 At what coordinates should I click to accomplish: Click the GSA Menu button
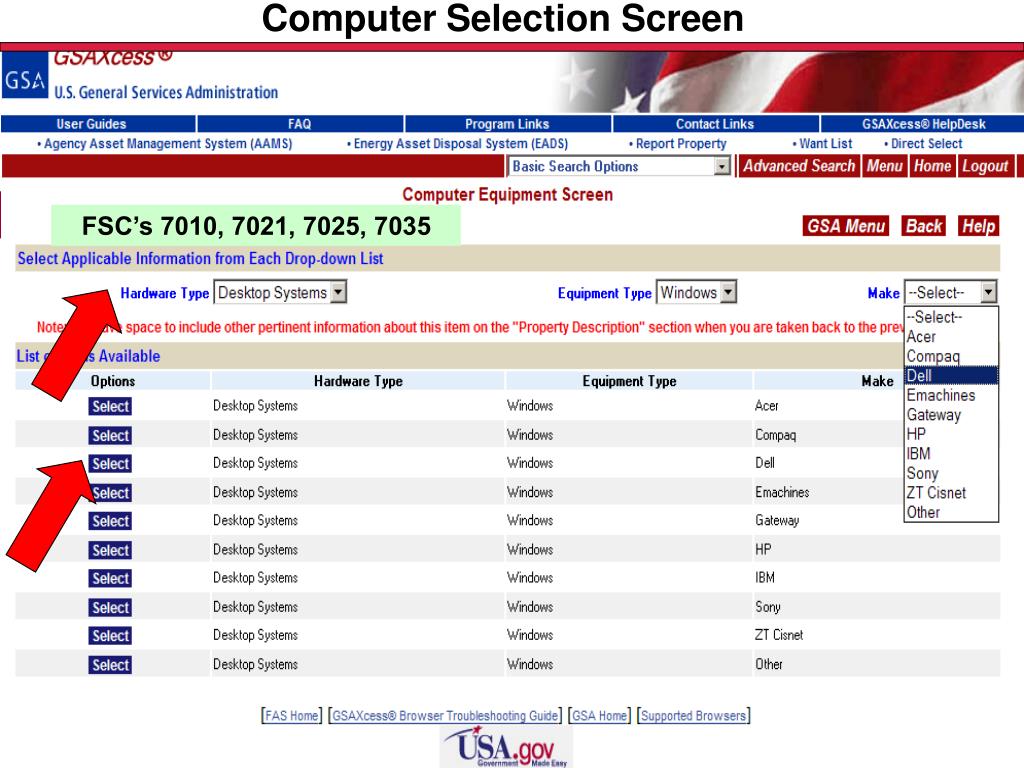click(846, 227)
